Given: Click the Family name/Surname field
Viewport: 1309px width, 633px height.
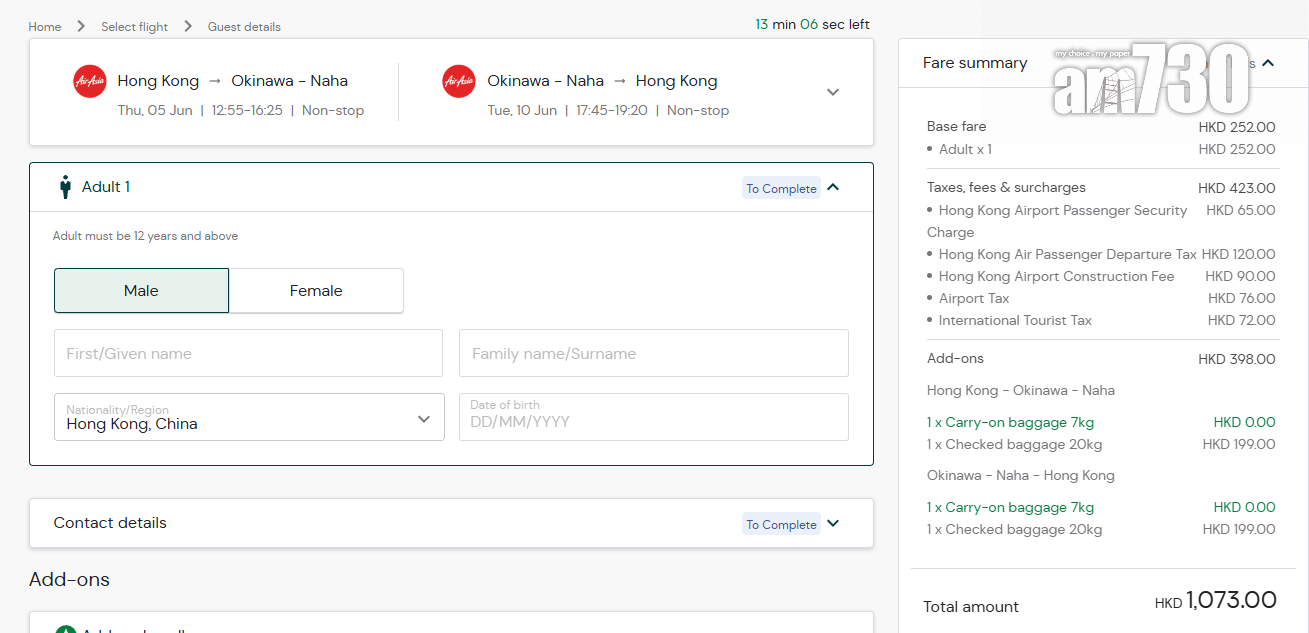Looking at the screenshot, I should click(653, 353).
